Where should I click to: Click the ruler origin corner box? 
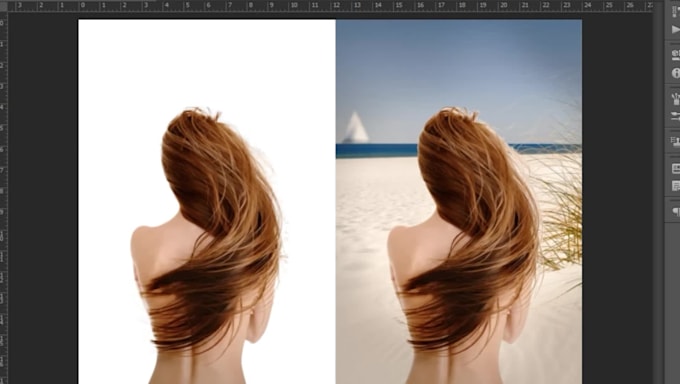(x=3, y=6)
